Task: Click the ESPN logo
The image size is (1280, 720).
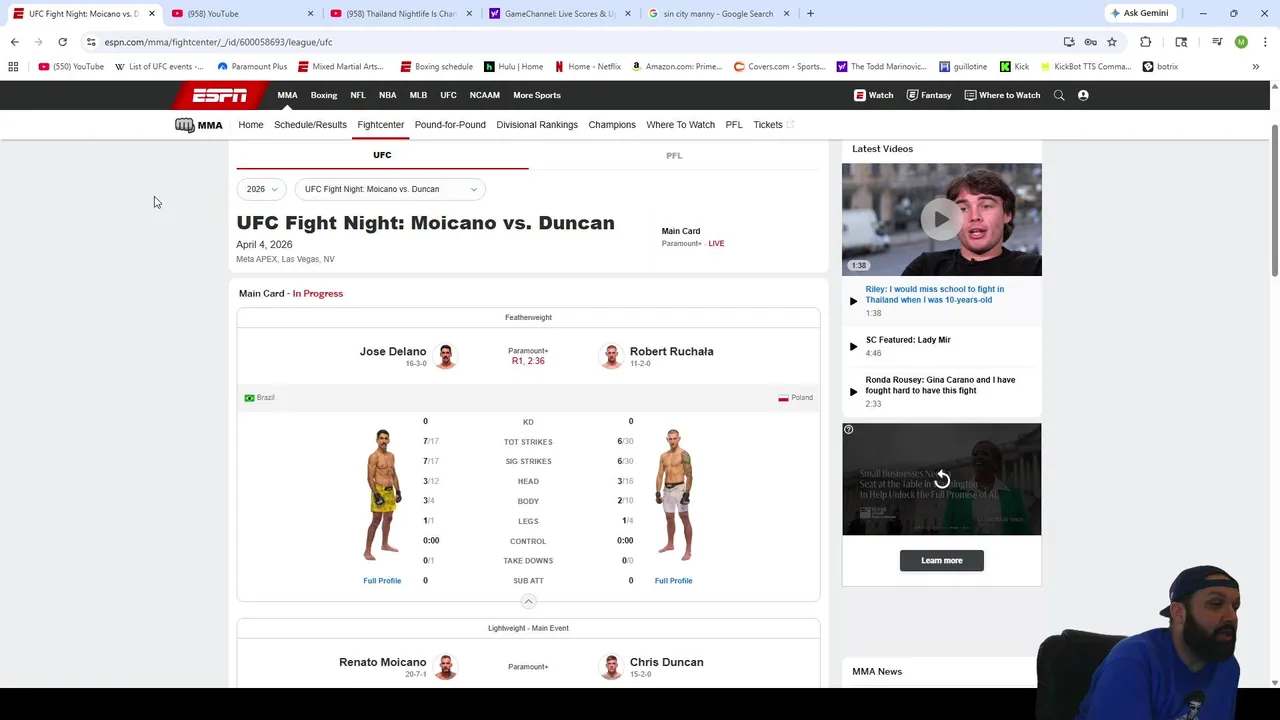Action: point(220,95)
